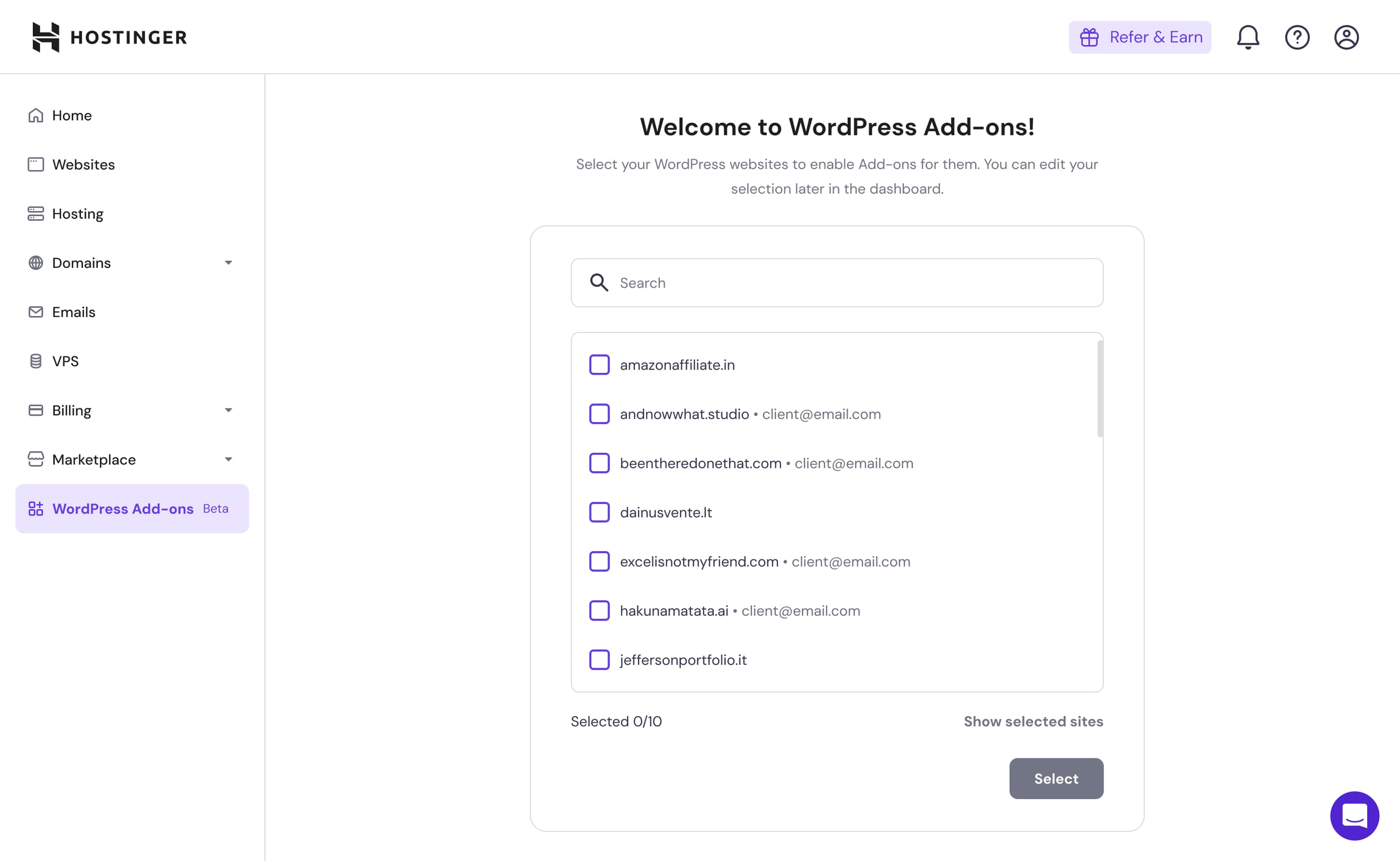Image resolution: width=1400 pixels, height=861 pixels.
Task: Select the hakunamatata.ai checkbox
Action: click(599, 611)
